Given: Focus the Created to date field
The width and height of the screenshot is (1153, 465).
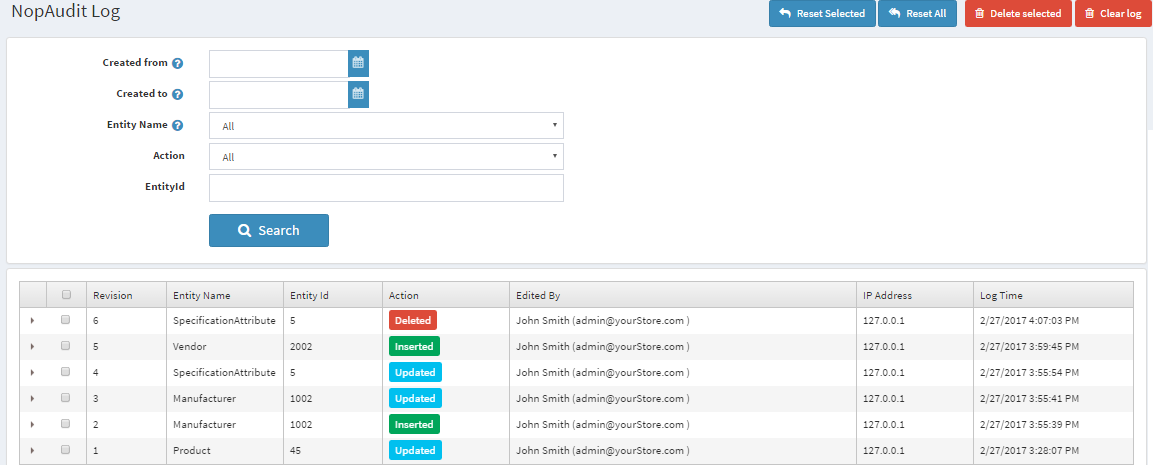Looking at the screenshot, I should 279,95.
